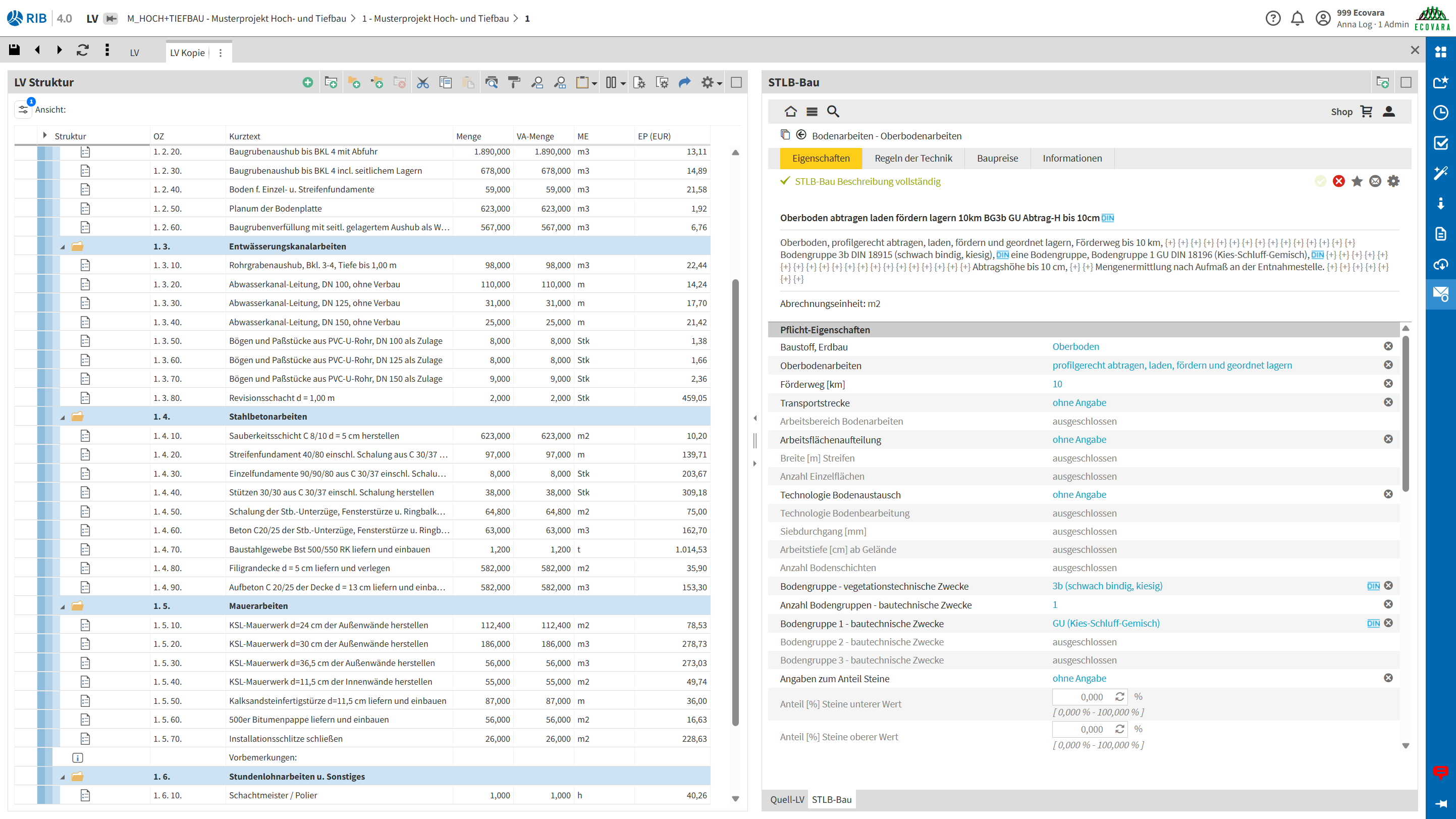Click the 'Oberboden' value link

coord(1075,347)
